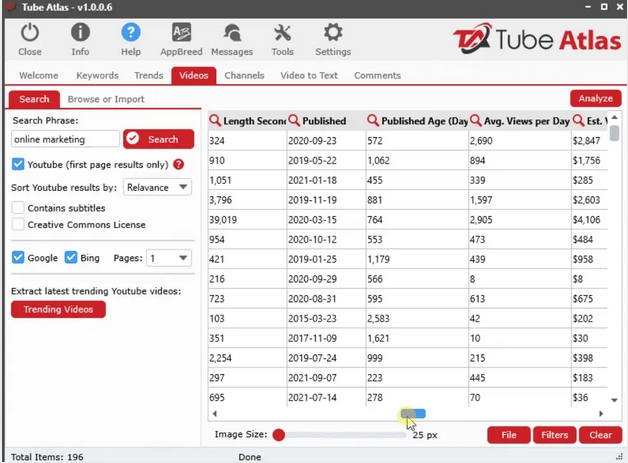Screen dimensions: 628x463
Task: Click the Published column search icon
Action: click(x=294, y=120)
